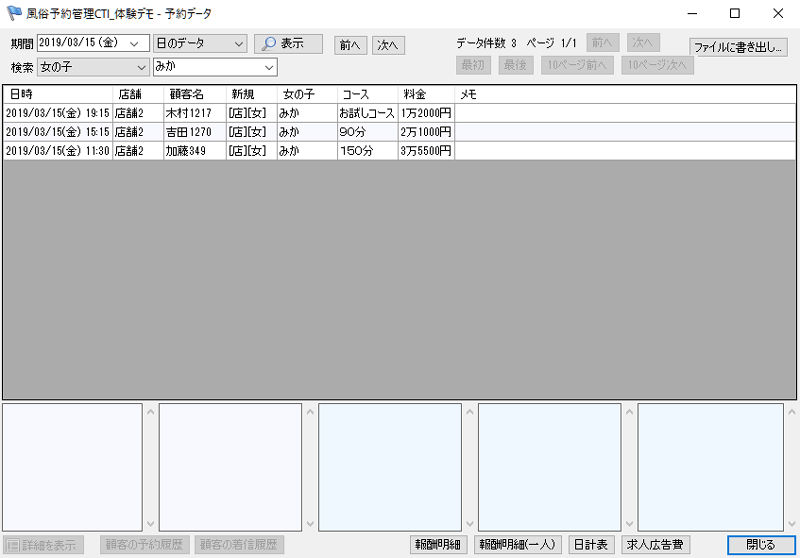Viewport: 800px width, 558px height.
Task: Expand the みか search value dropdown
Action: tap(269, 67)
